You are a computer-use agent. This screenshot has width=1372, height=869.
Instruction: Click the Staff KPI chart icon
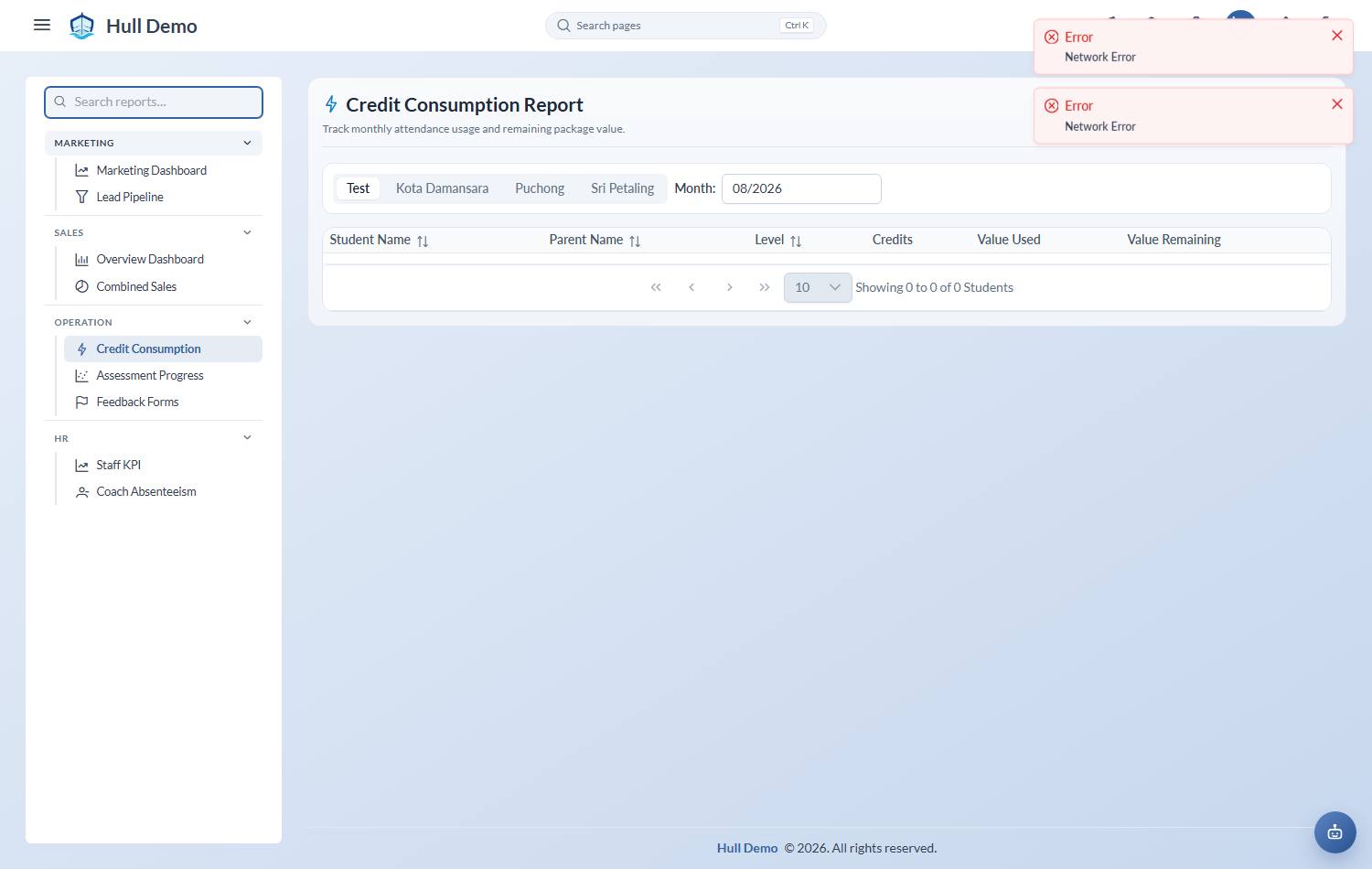pos(81,465)
